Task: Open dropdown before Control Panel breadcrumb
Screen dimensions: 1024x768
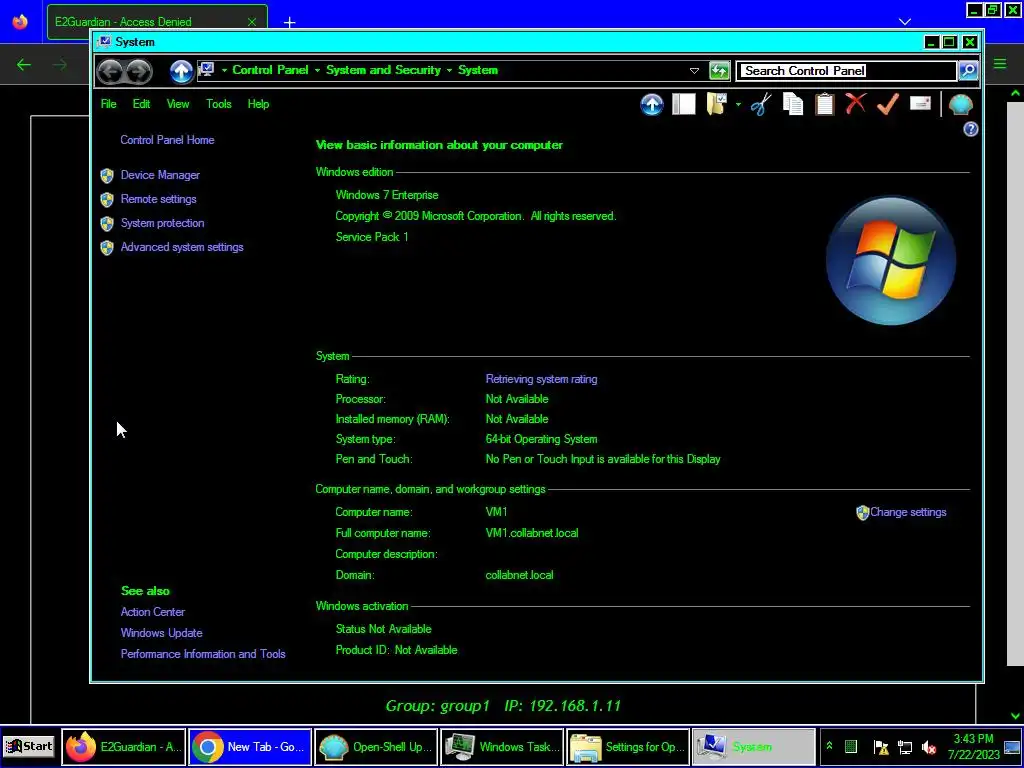Action: point(224,70)
